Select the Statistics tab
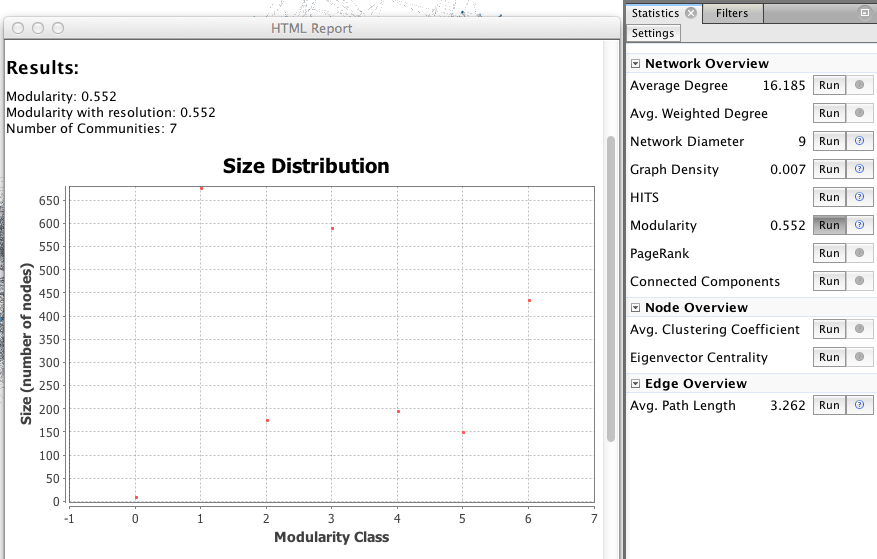Image resolution: width=877 pixels, height=559 pixels. tap(655, 13)
